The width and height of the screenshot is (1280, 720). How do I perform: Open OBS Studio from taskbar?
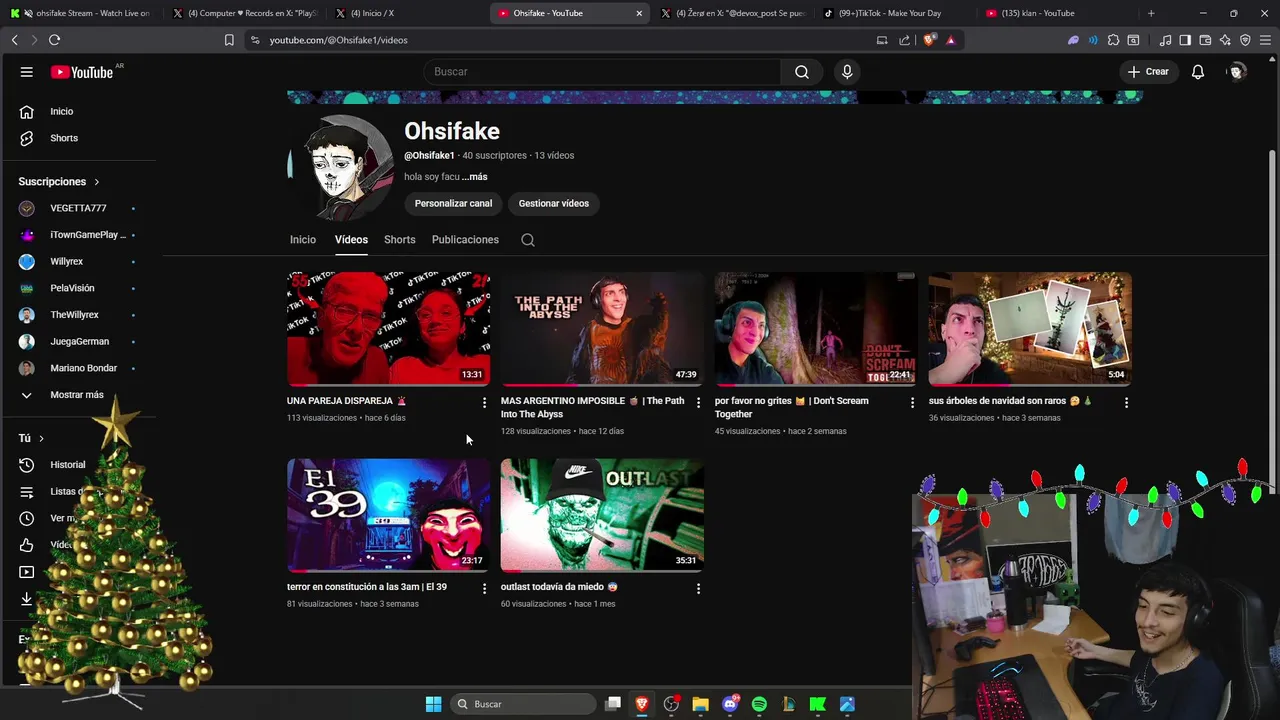671,704
